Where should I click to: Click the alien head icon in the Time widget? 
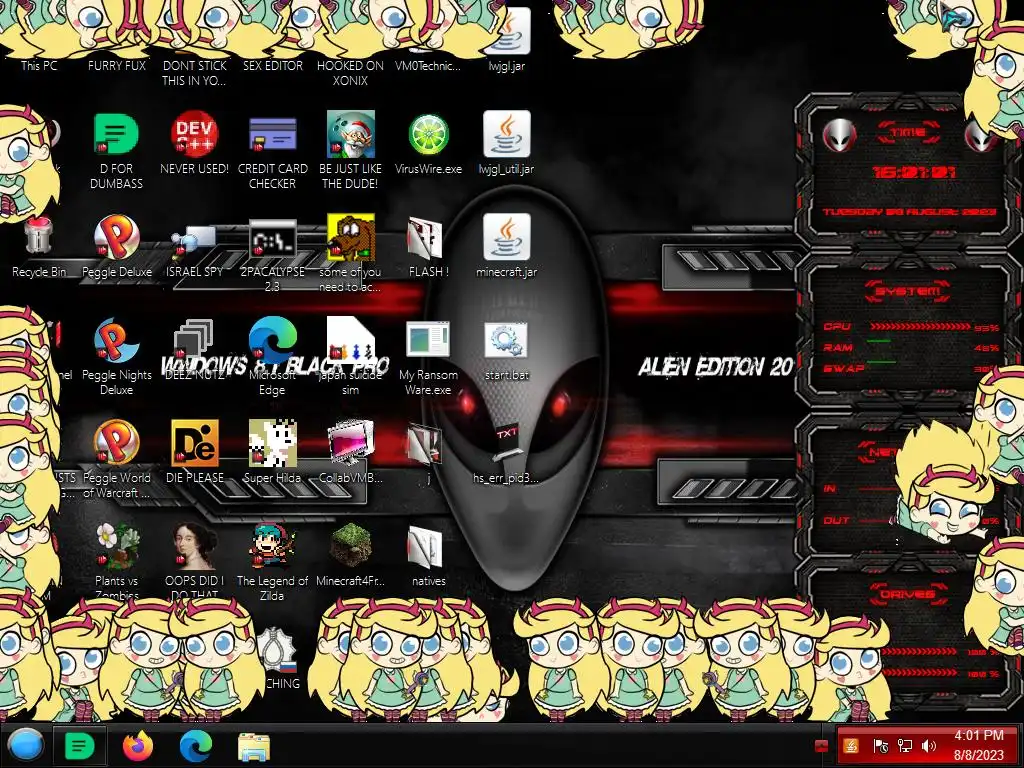839,135
